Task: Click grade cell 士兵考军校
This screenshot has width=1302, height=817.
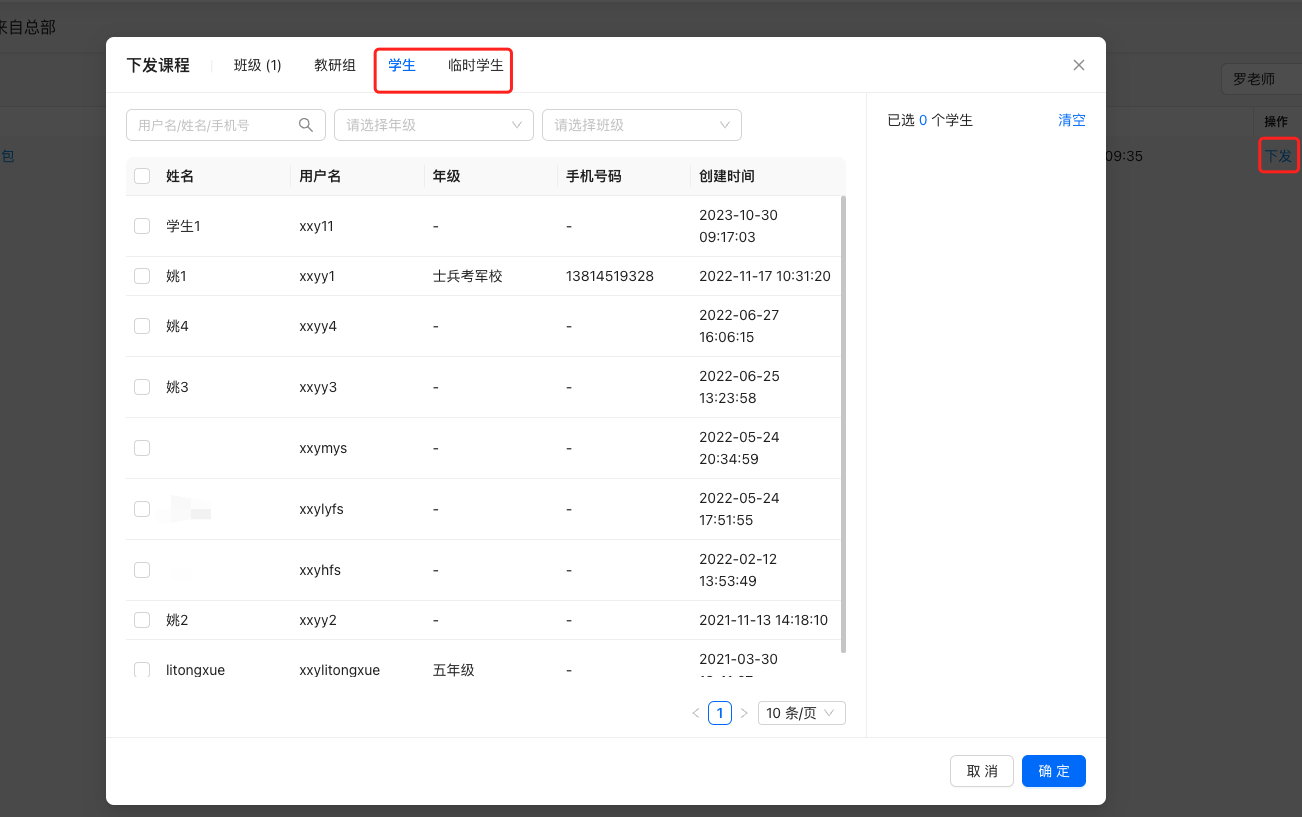Action: (x=468, y=276)
